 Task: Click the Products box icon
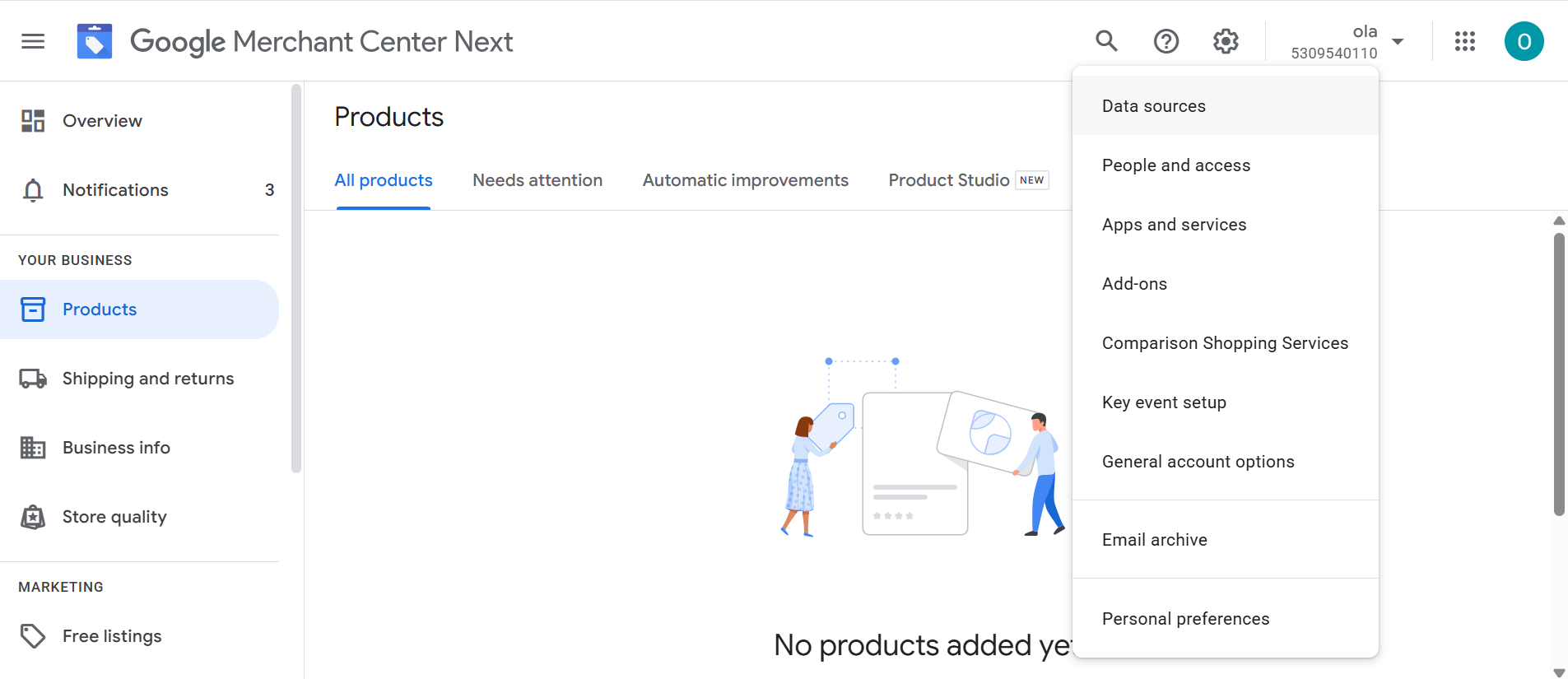click(33, 309)
